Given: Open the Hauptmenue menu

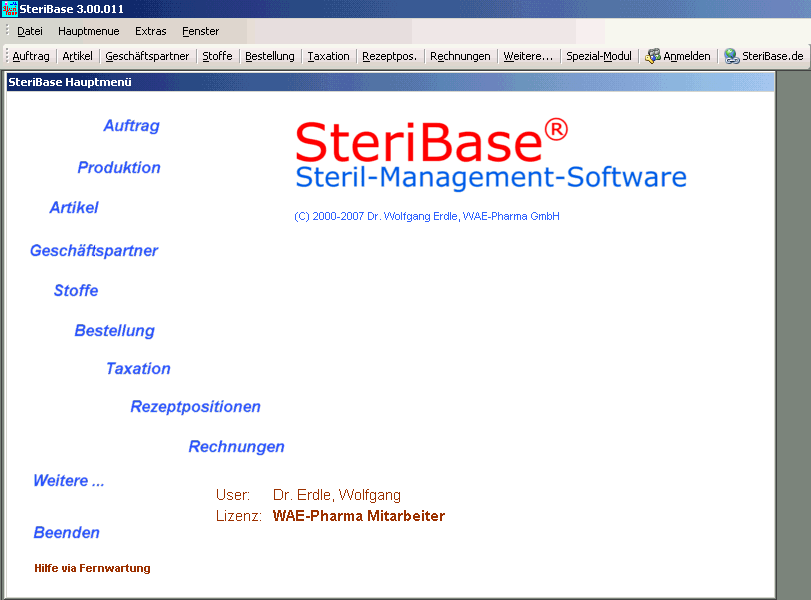Looking at the screenshot, I should click(x=88, y=32).
